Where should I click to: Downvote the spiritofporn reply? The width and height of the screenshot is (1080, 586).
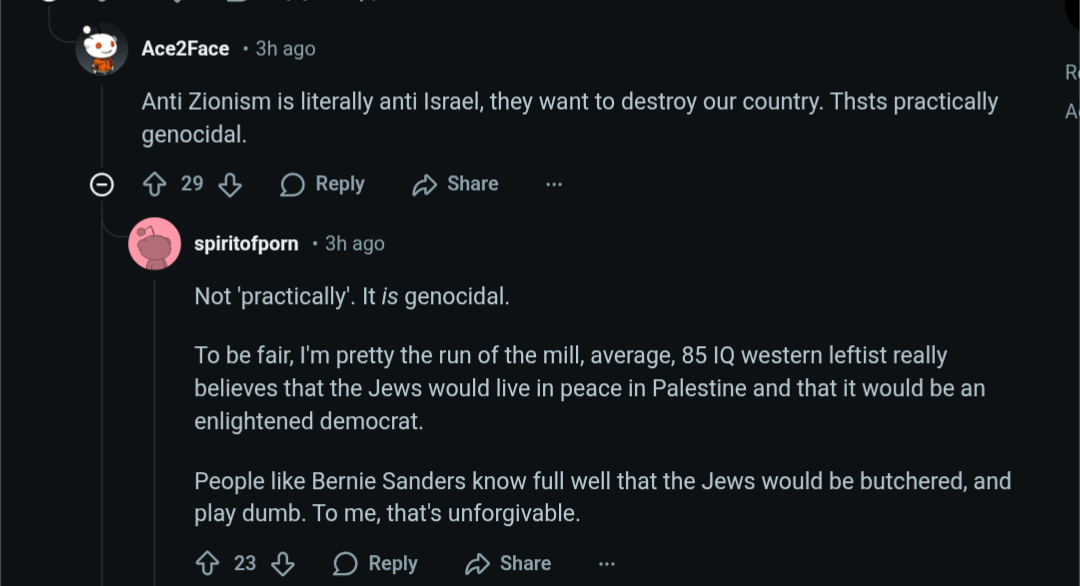[283, 563]
